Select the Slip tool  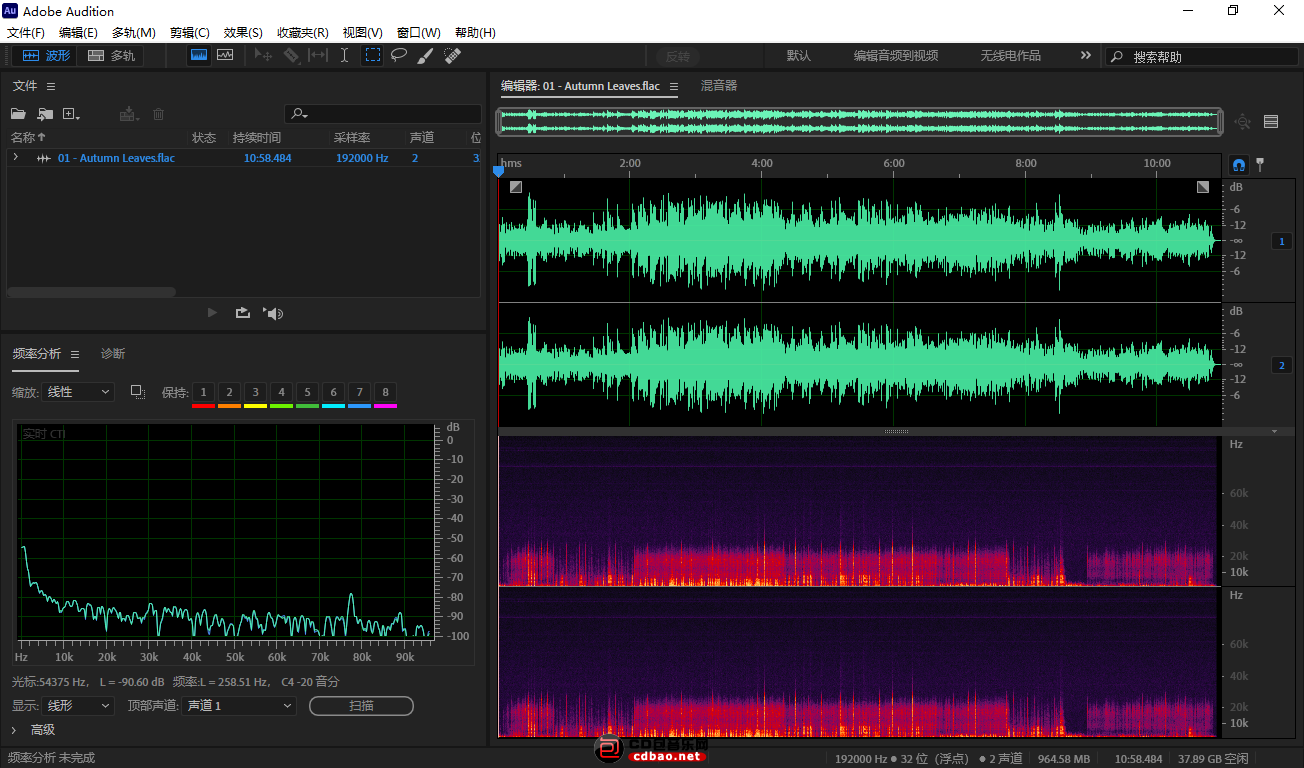318,56
